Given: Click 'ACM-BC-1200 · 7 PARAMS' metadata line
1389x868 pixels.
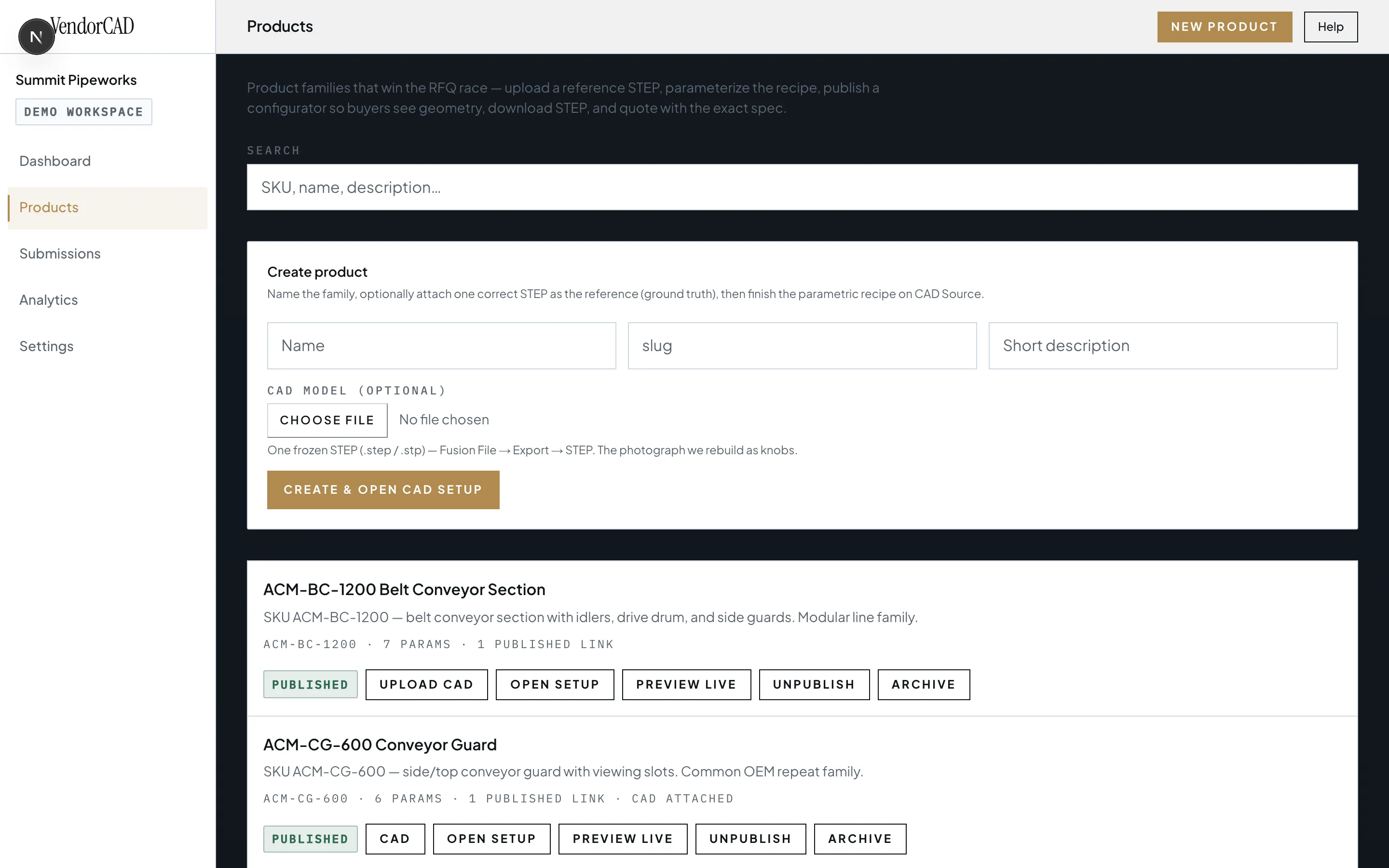Looking at the screenshot, I should click(438, 644).
